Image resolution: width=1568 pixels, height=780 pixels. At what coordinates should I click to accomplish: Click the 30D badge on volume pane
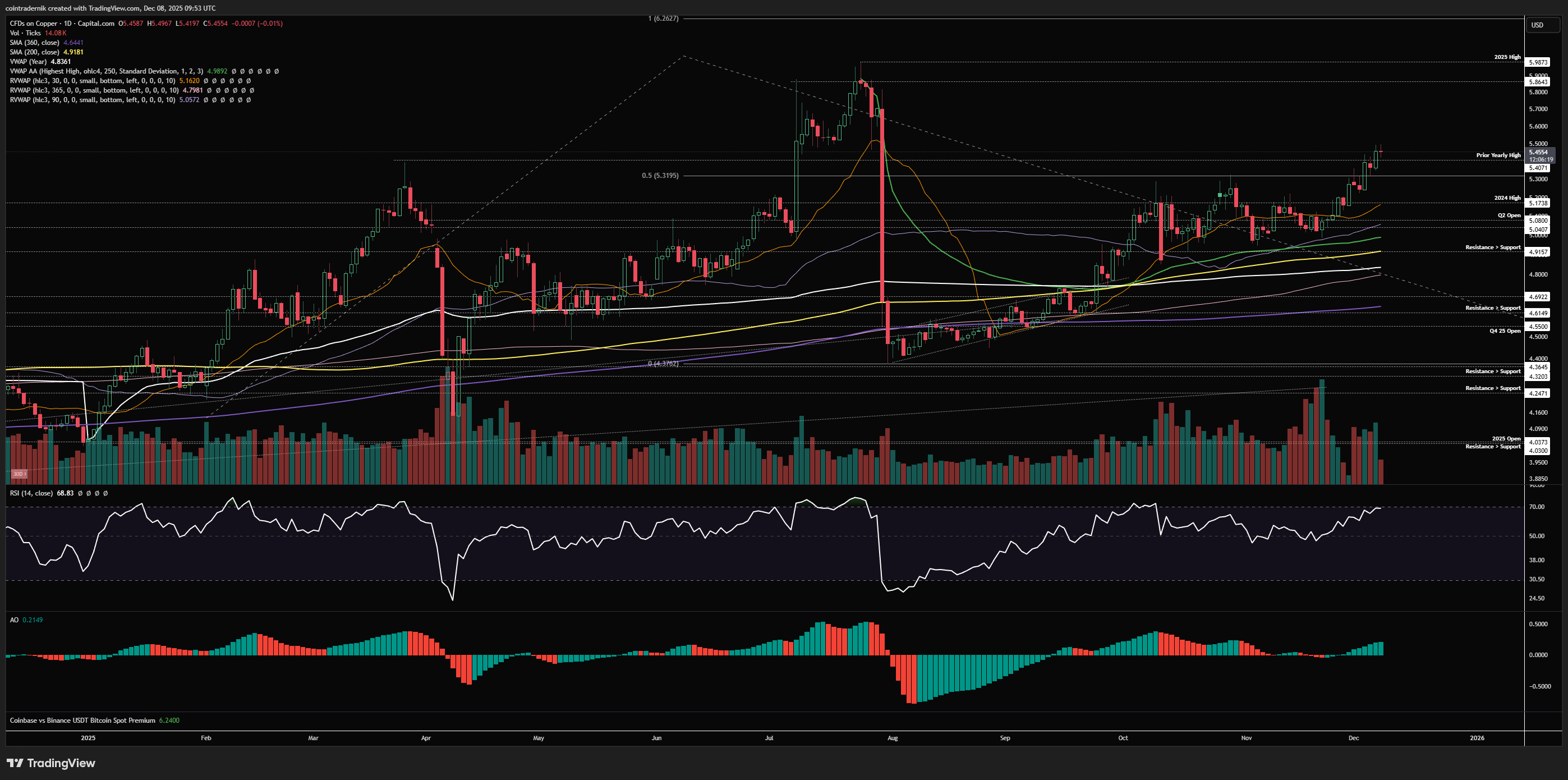click(19, 474)
